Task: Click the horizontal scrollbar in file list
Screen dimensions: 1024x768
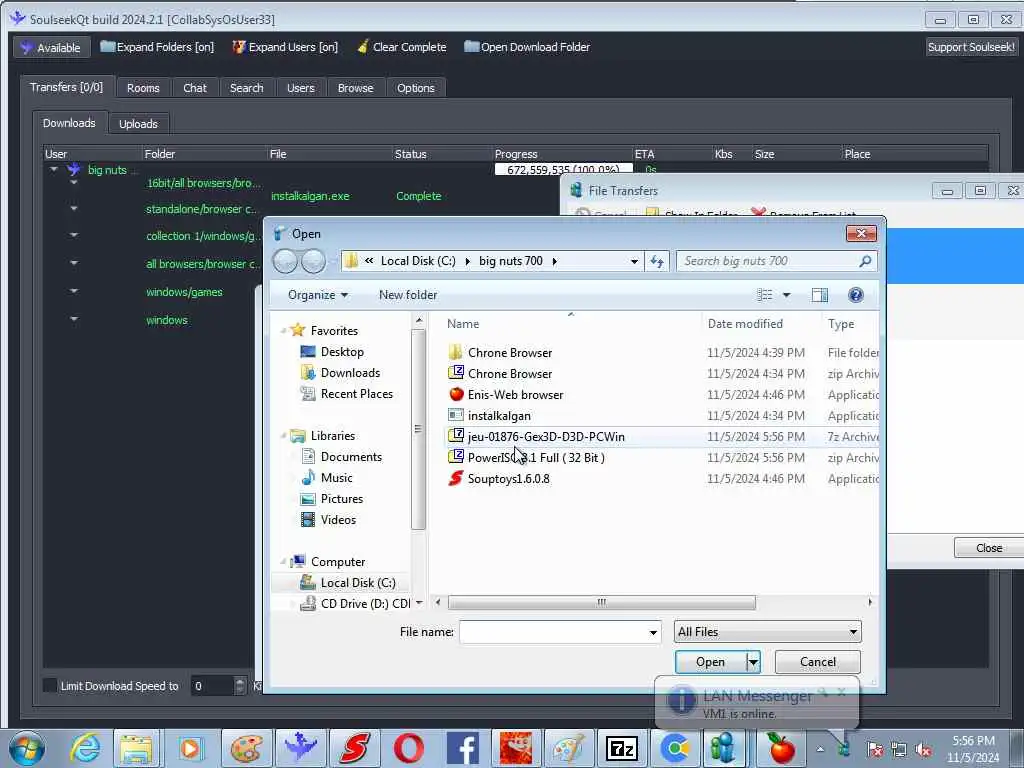Action: pos(601,602)
